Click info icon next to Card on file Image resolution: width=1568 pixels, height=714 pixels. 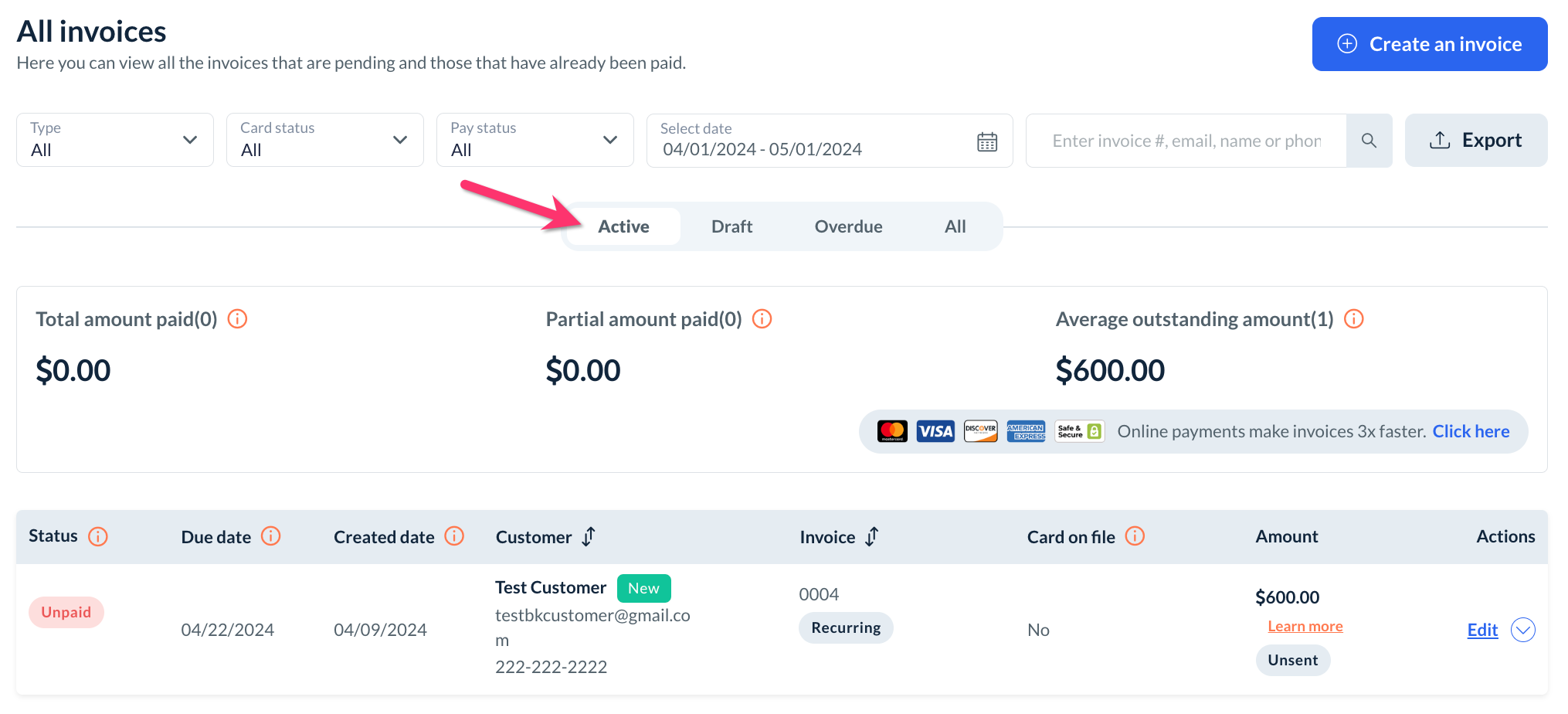coord(1134,536)
